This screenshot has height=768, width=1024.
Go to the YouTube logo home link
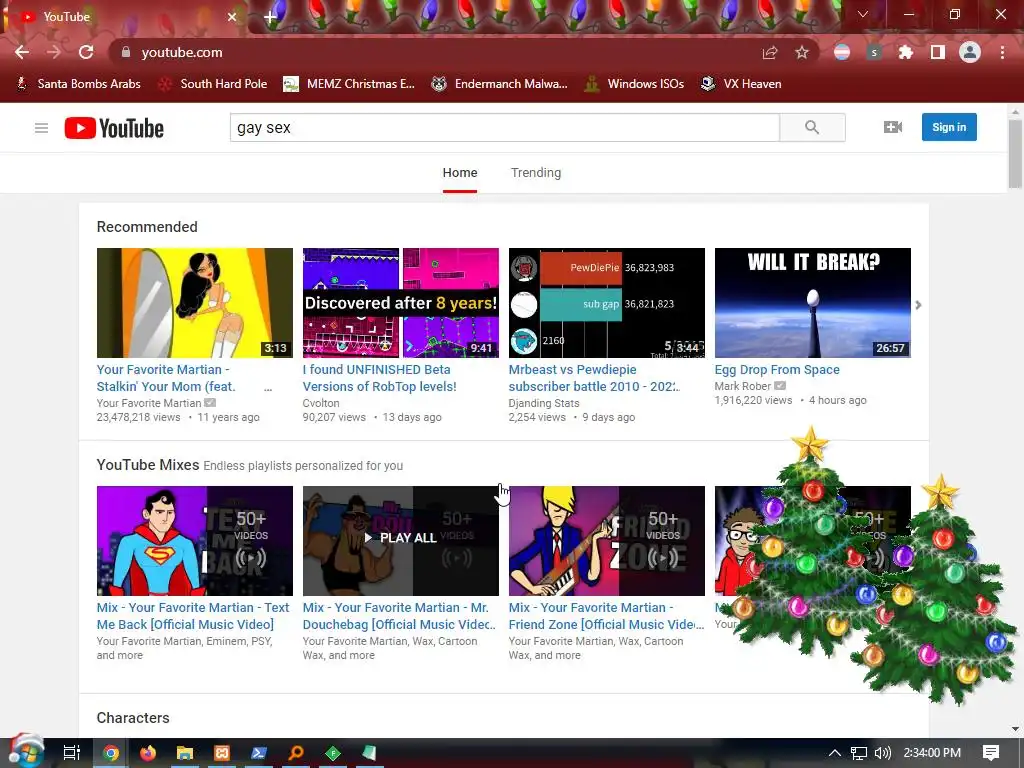[114, 128]
